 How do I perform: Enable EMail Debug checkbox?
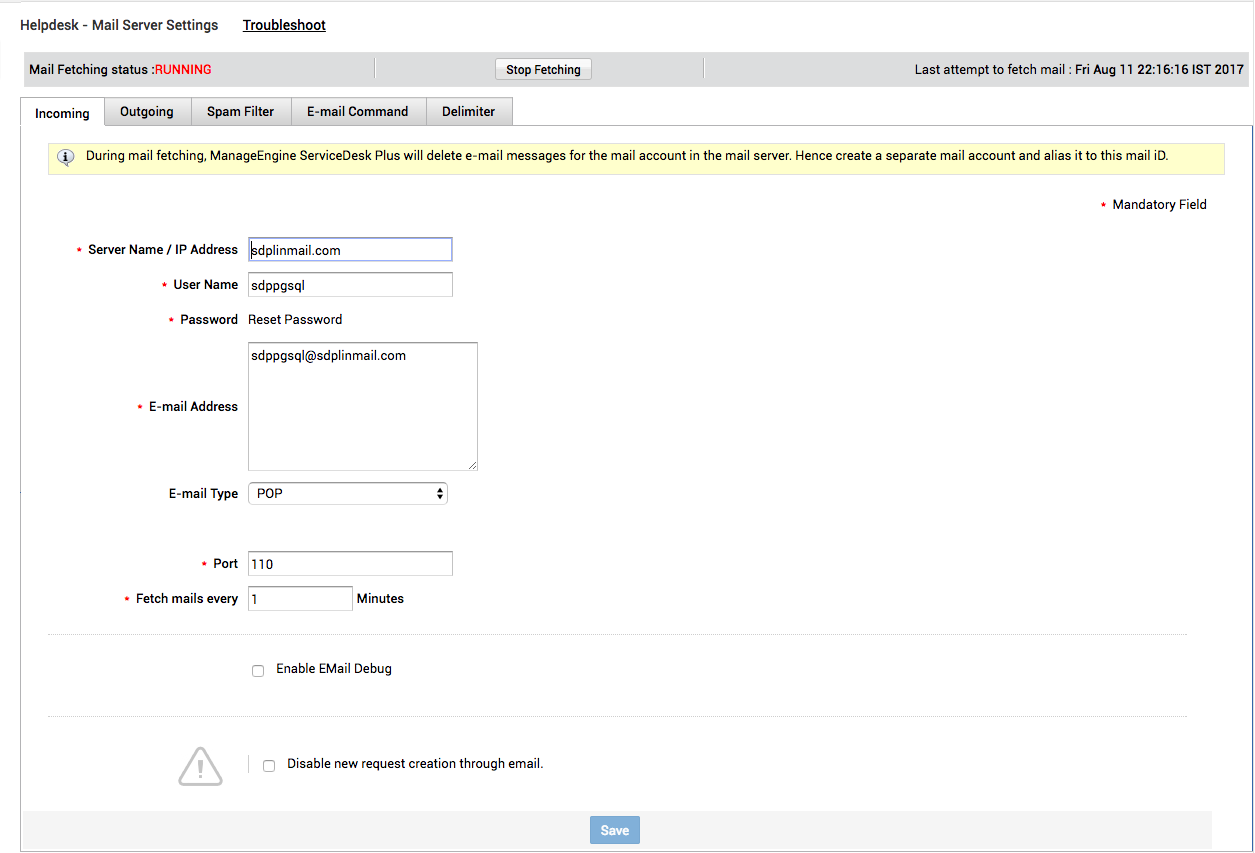click(258, 670)
